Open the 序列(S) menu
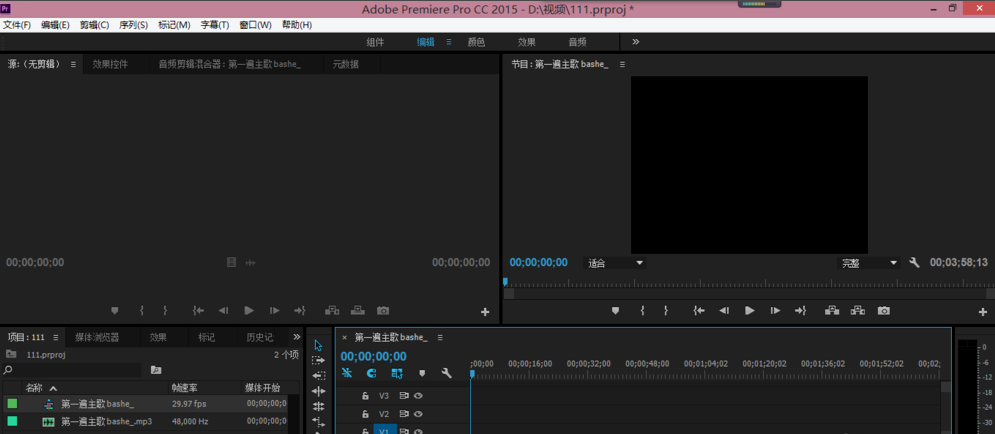The image size is (995, 434). pos(133,25)
